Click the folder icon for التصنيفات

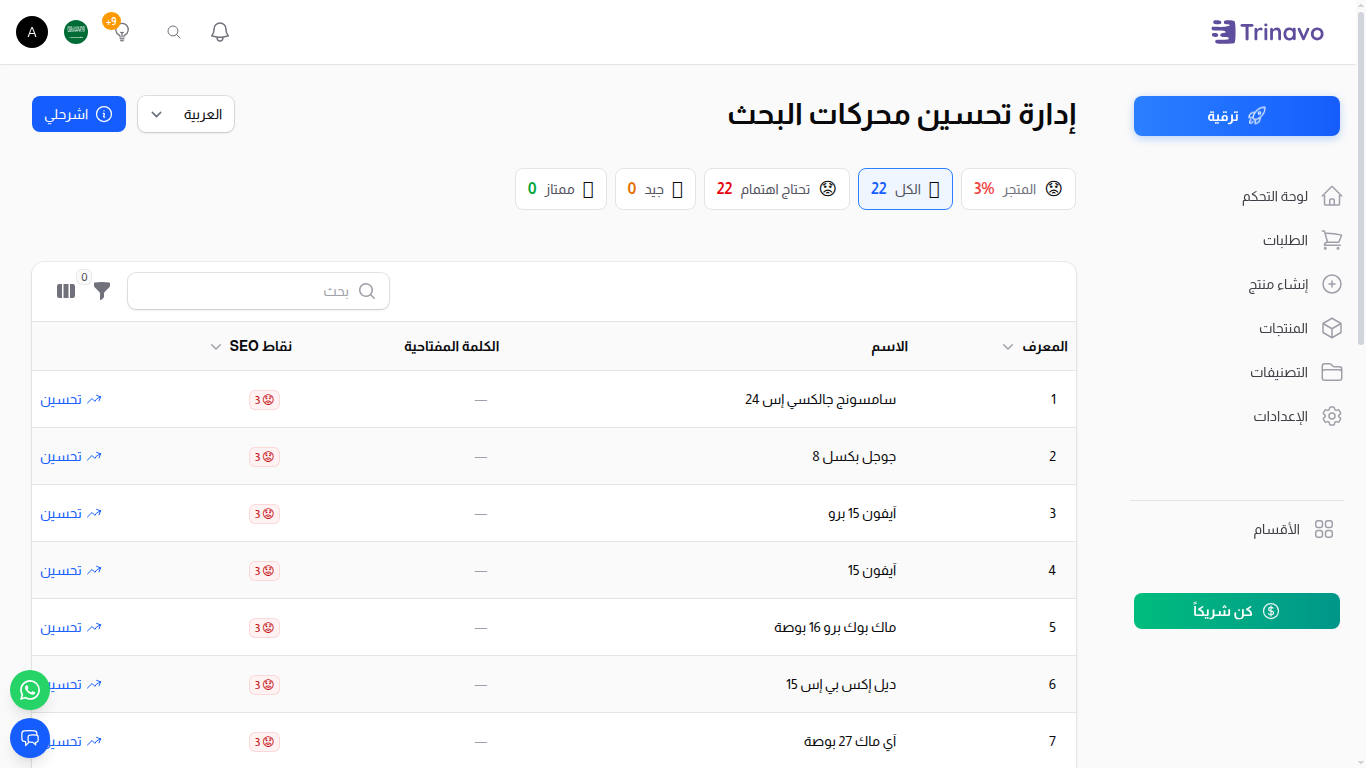pyautogui.click(x=1332, y=372)
